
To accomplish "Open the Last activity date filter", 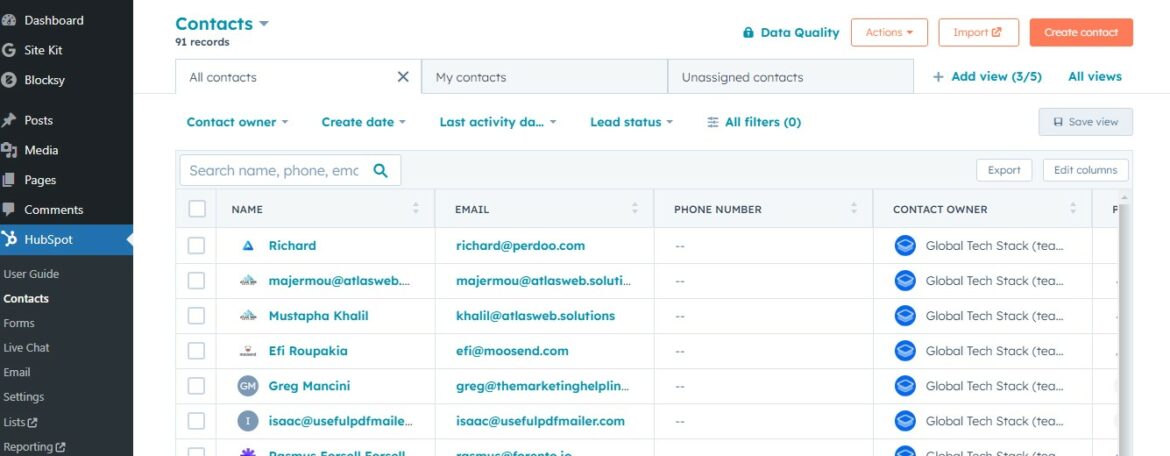I will 498,122.
